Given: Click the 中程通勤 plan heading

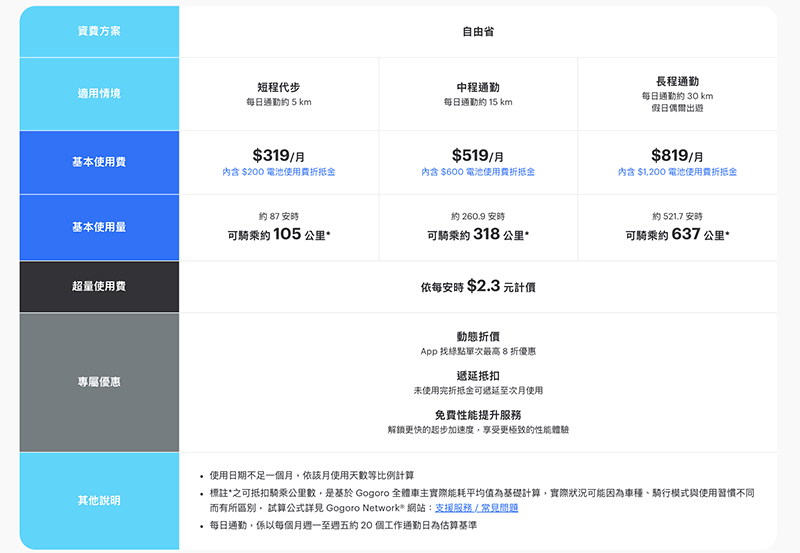Looking at the screenshot, I should click(x=478, y=87).
